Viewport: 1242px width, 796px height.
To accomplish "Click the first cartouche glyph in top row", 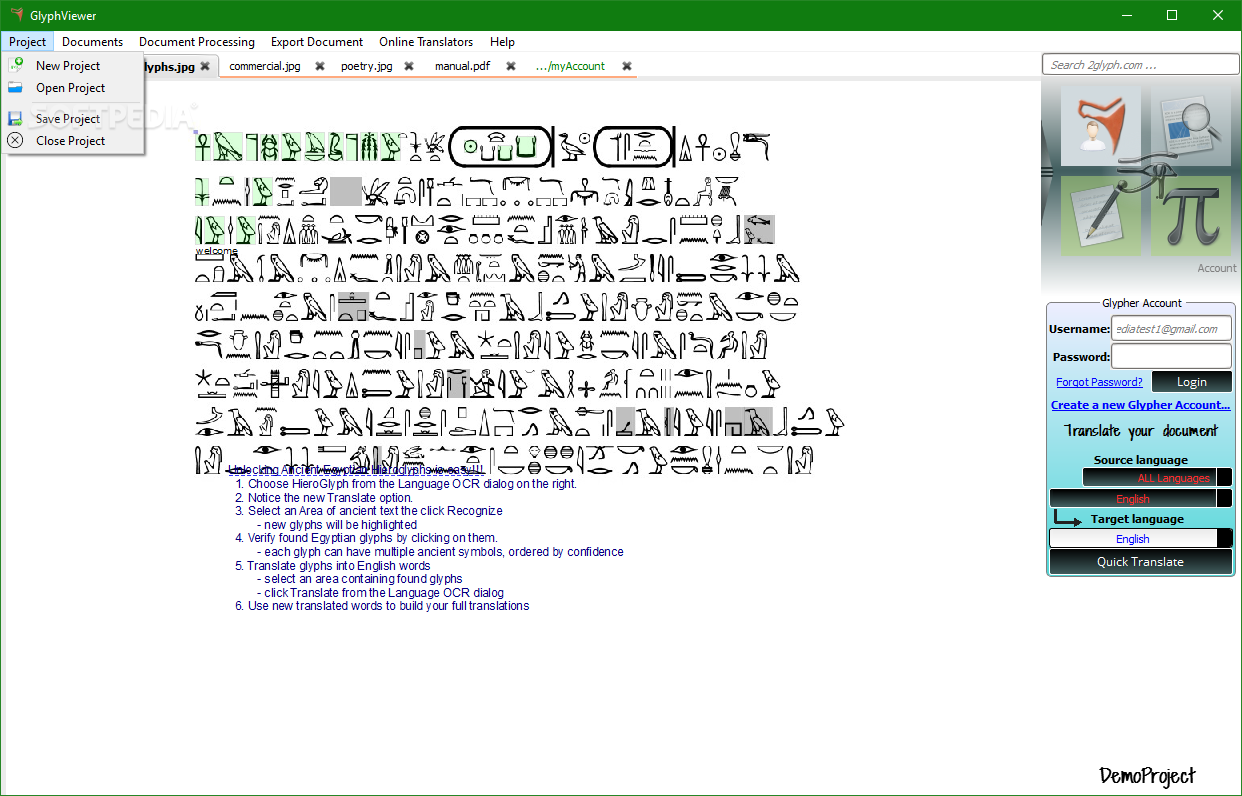I will (501, 147).
